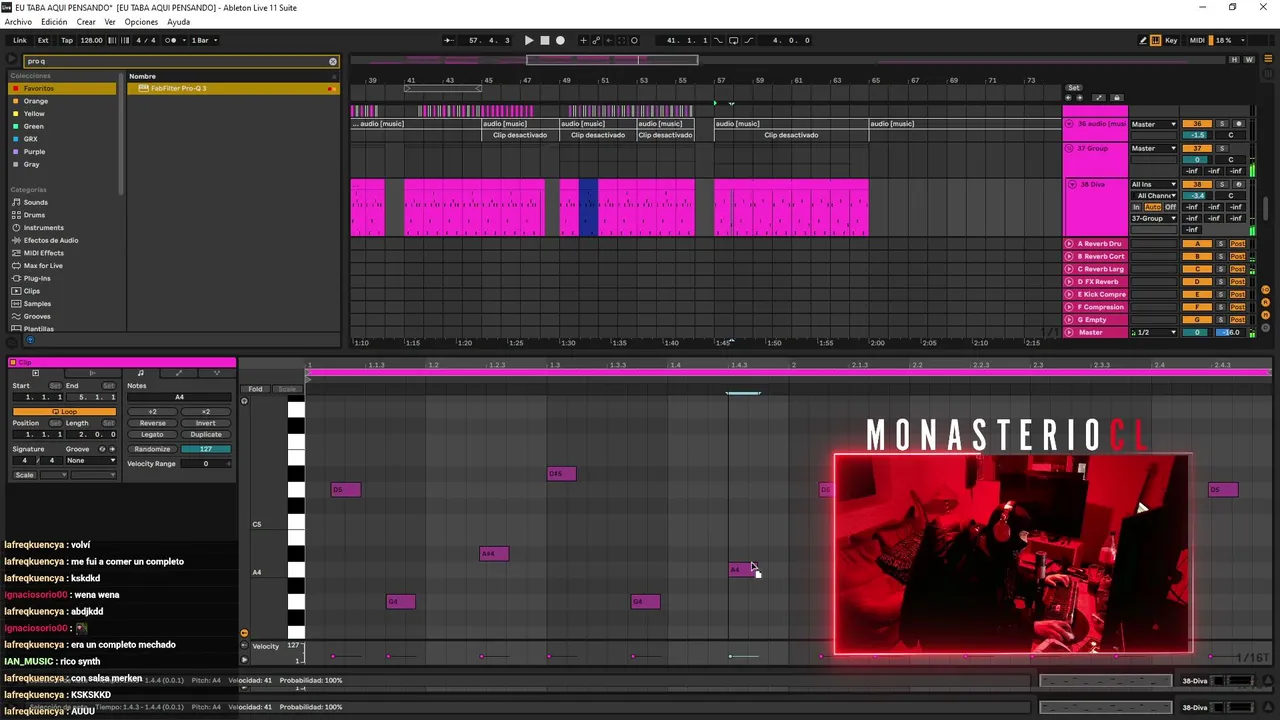
Task: Open the Crear menu
Action: [86, 22]
